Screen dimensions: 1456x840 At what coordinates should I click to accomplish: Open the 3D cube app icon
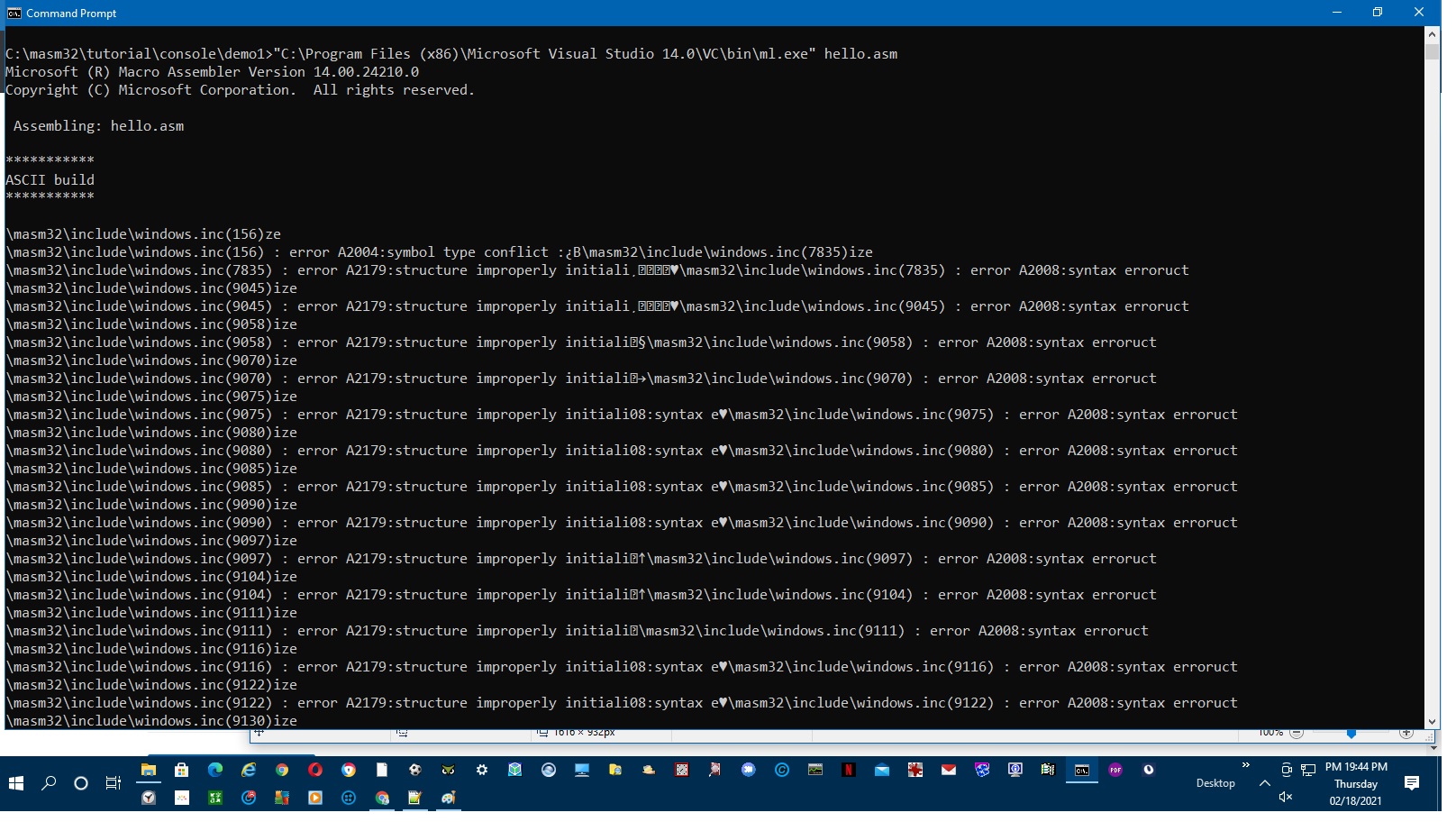pos(515,770)
